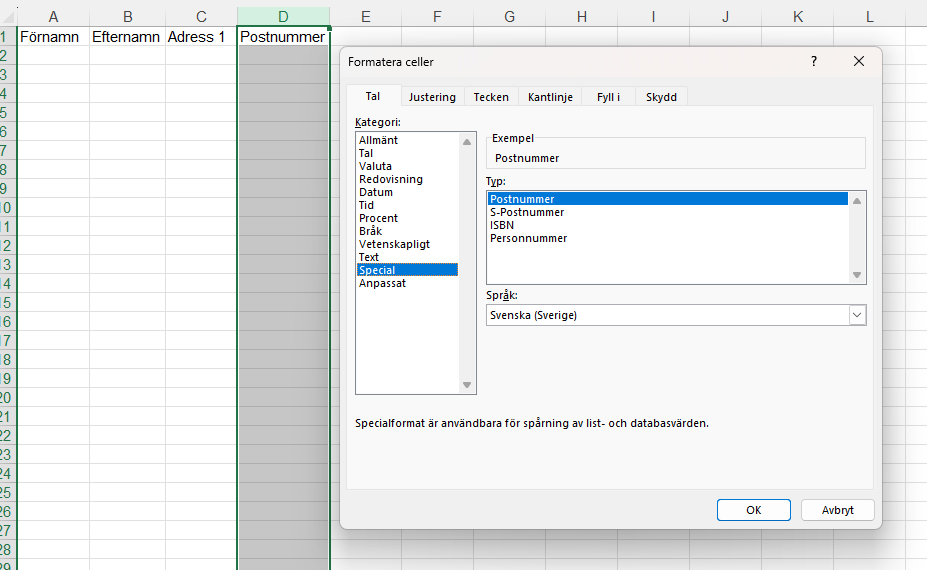Select column E header
Image resolution: width=927 pixels, height=570 pixels.
pyautogui.click(x=365, y=17)
